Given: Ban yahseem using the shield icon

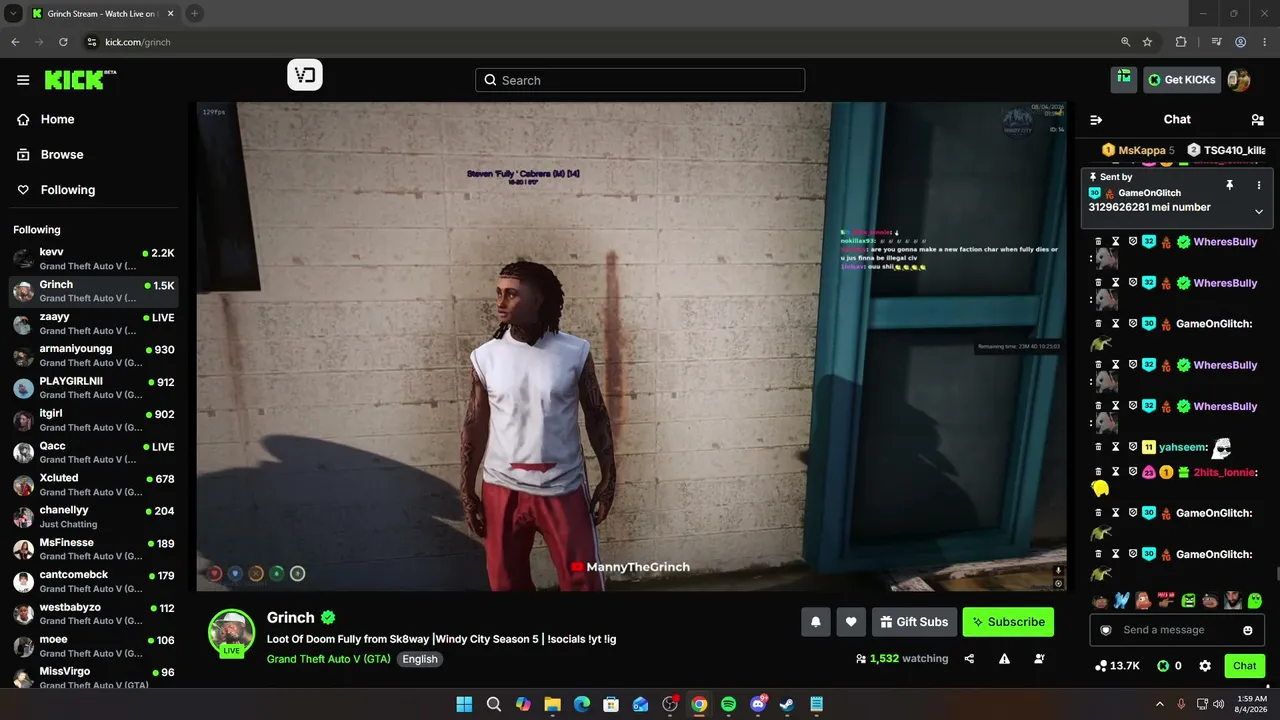Looking at the screenshot, I should [x=1133, y=447].
